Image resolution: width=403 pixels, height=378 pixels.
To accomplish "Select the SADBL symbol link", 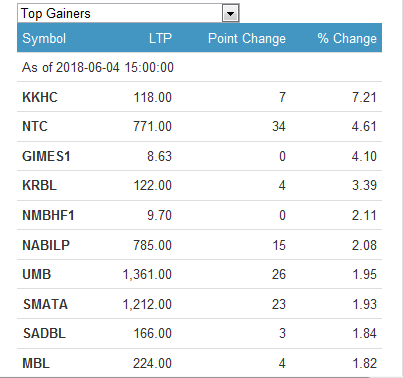I will (44, 333).
